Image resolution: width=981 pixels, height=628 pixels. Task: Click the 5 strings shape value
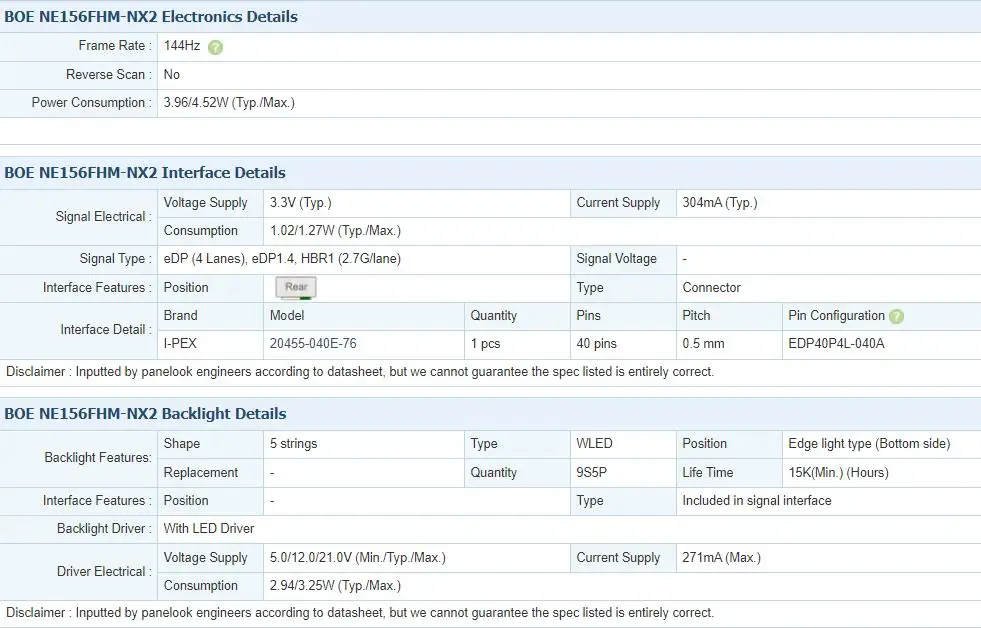tap(293, 443)
